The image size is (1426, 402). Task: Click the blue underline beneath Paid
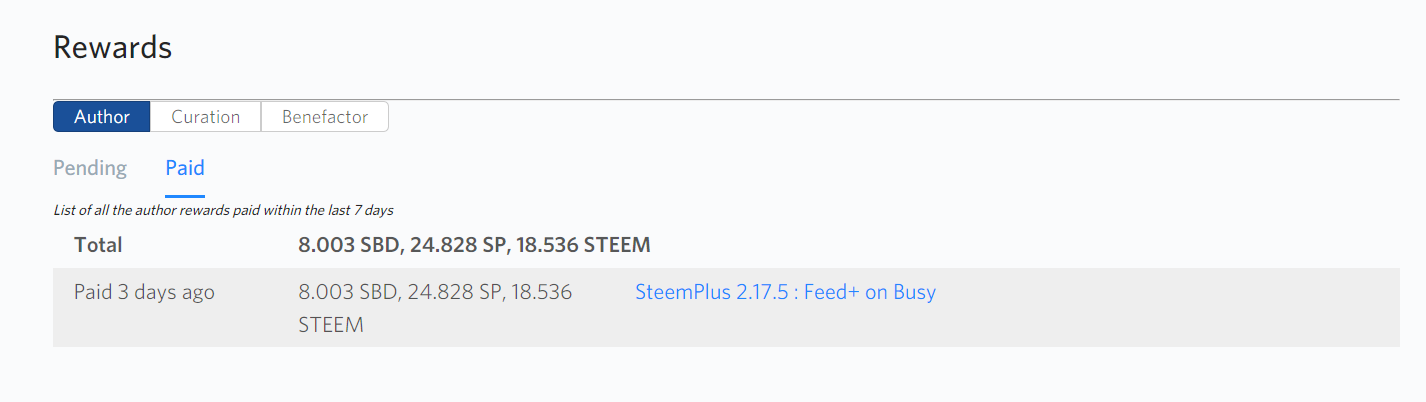[185, 196]
